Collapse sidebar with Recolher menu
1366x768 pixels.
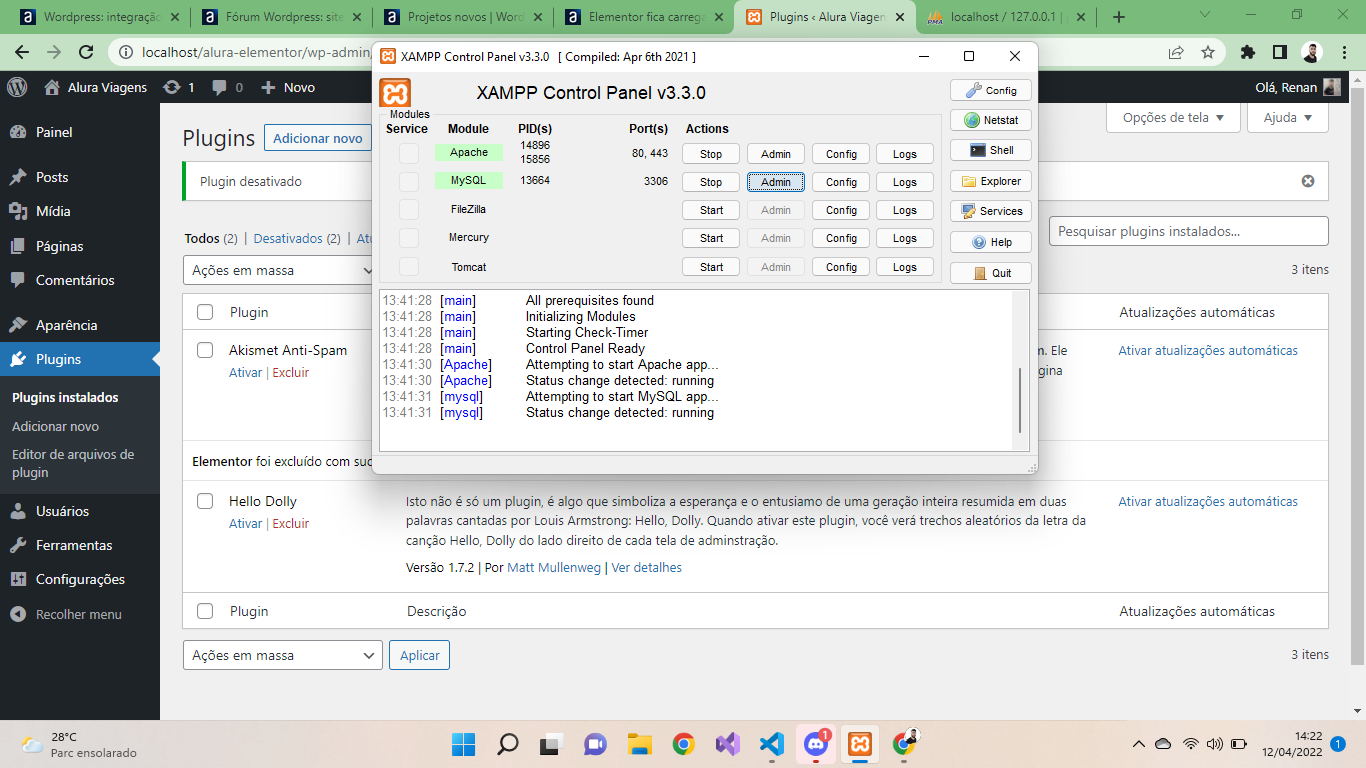click(x=65, y=614)
